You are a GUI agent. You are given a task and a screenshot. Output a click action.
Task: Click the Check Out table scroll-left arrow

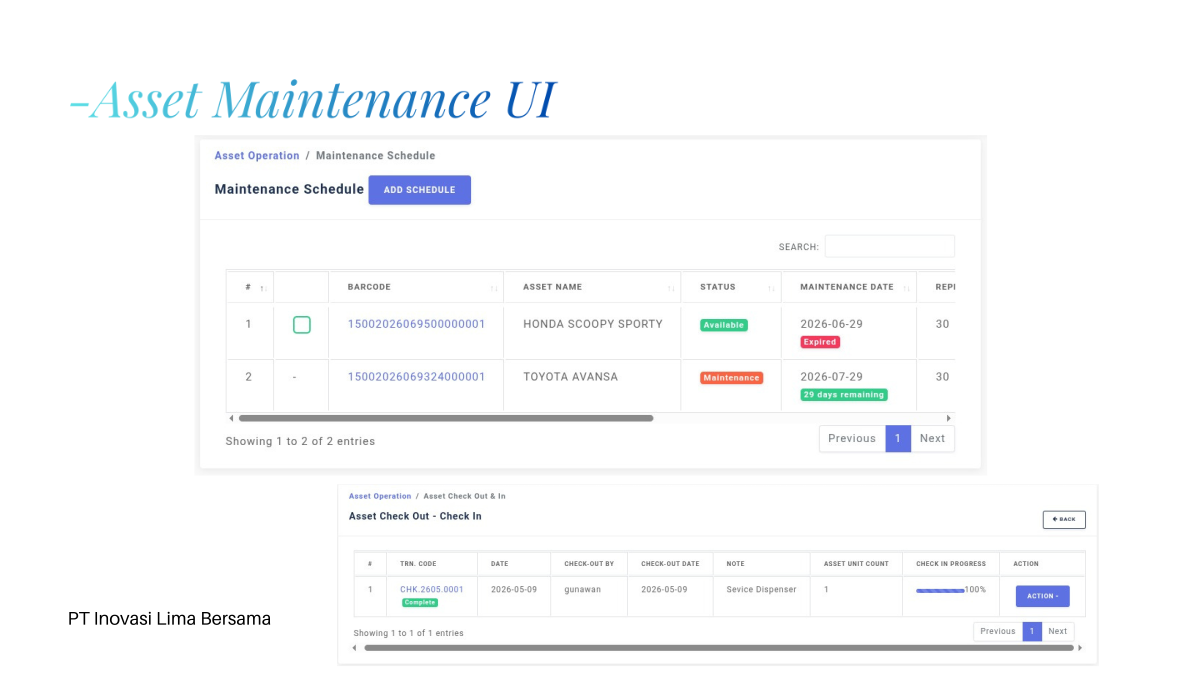click(356, 648)
